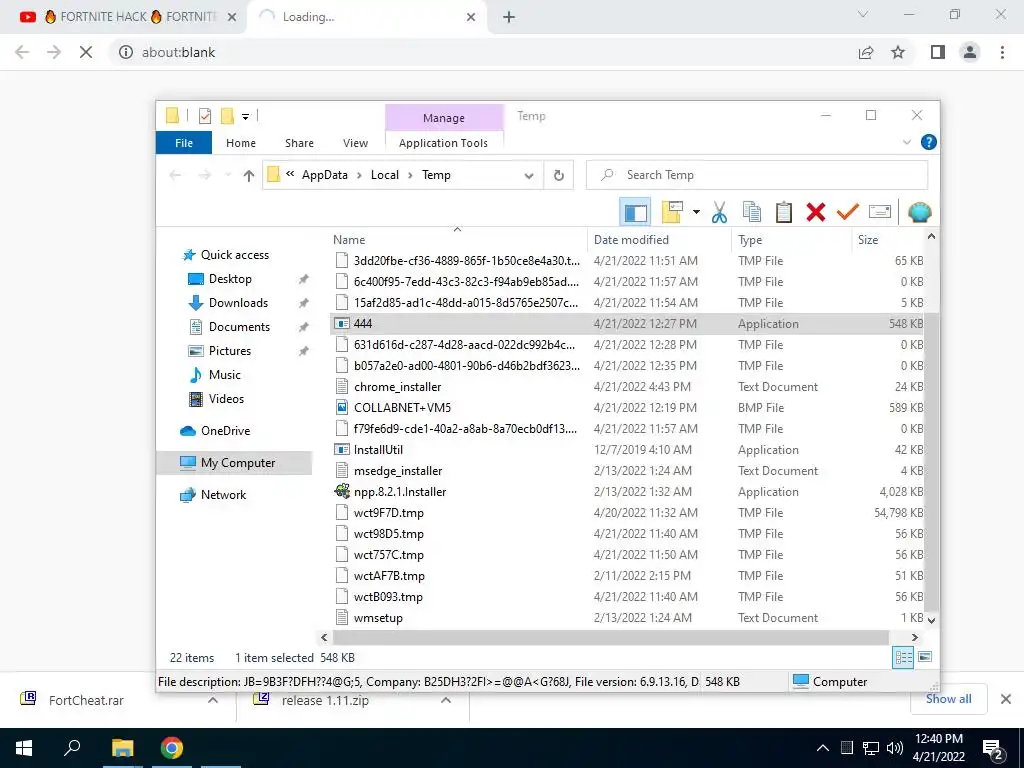
Task: Select the wmsetup text document
Action: 628,618
